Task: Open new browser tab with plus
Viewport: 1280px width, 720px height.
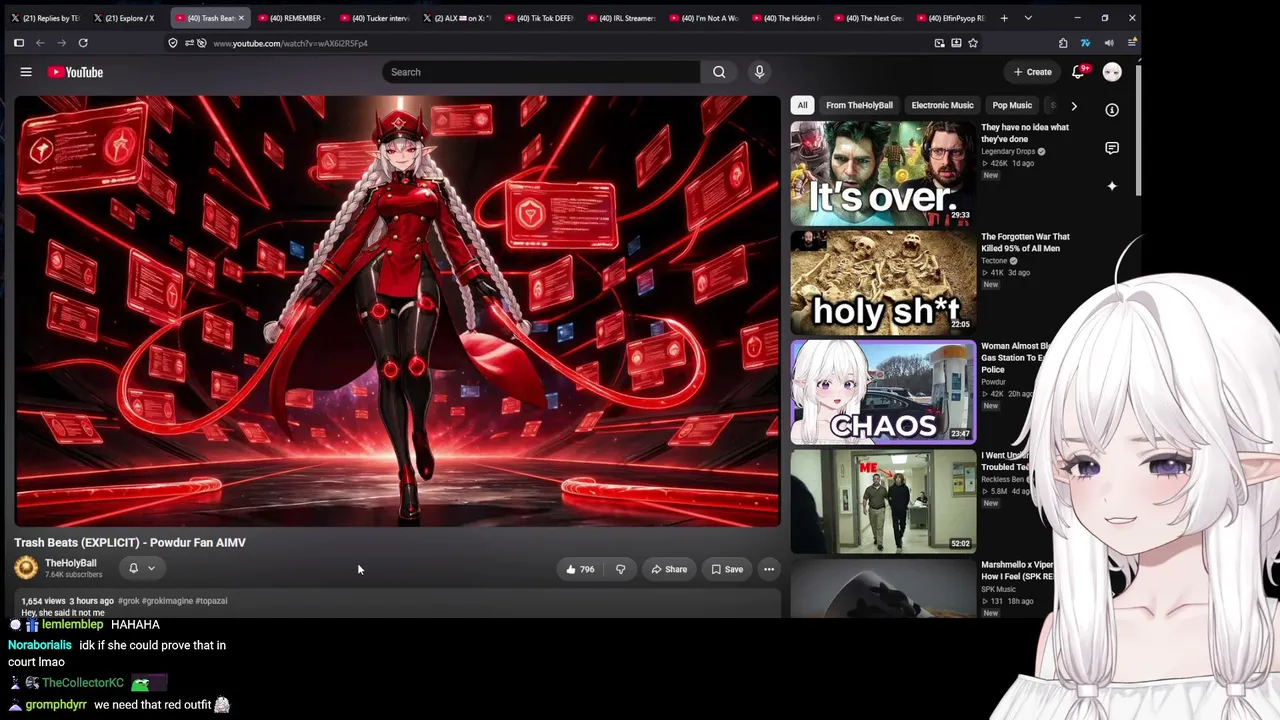Action: pos(1004,18)
